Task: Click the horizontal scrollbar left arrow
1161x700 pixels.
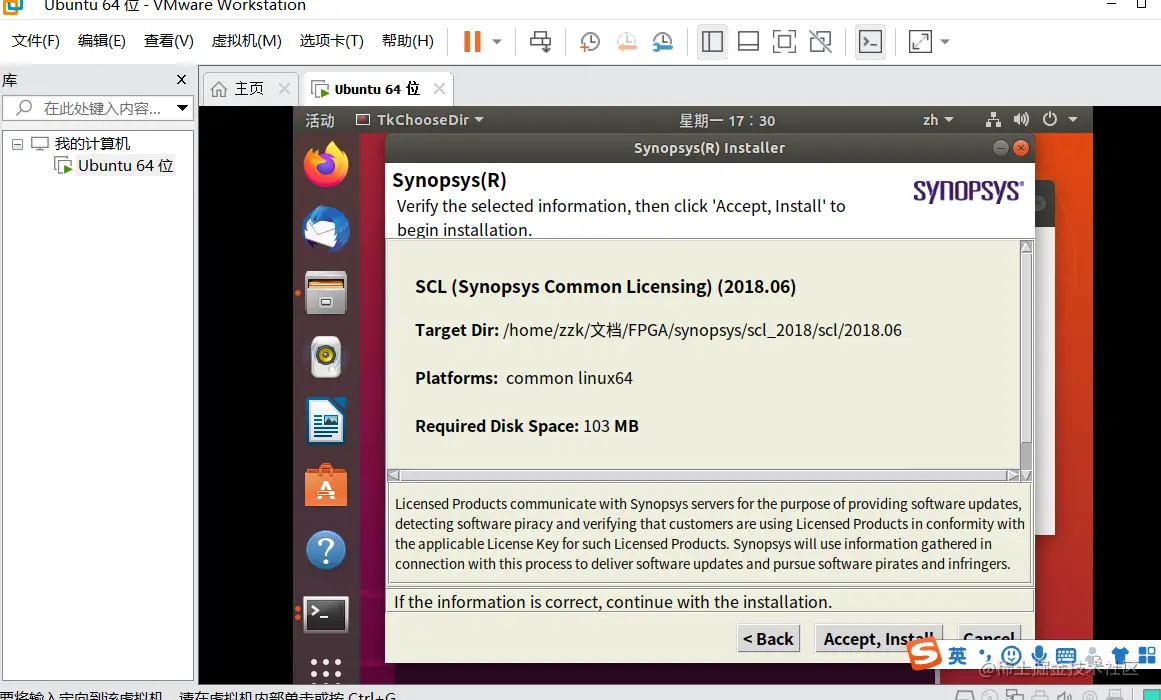Action: click(394, 475)
